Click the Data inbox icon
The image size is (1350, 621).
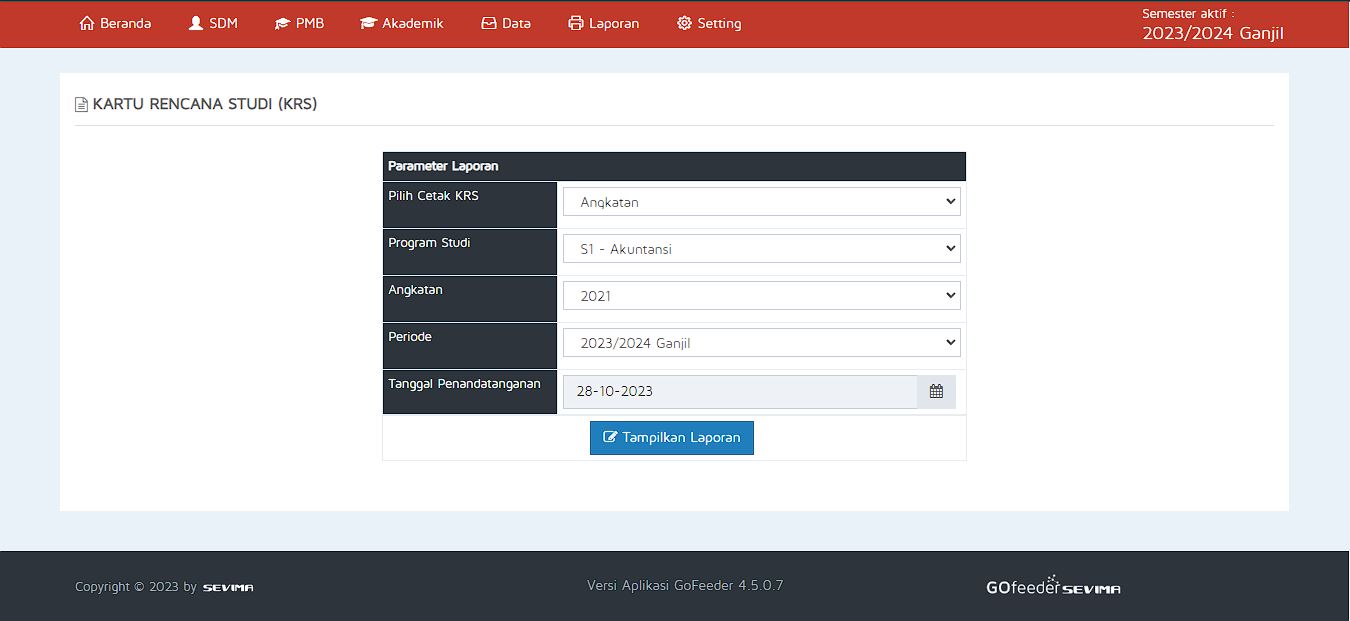tap(489, 23)
